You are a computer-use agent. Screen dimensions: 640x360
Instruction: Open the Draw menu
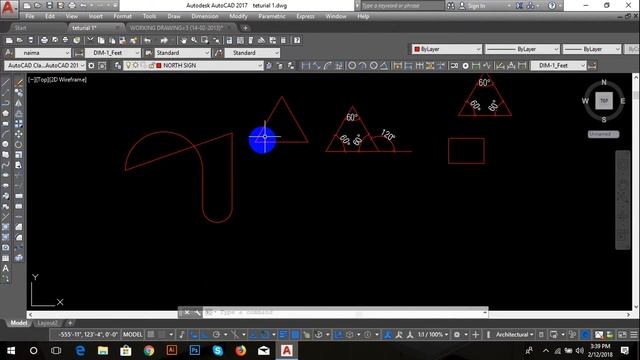tap(174, 16)
